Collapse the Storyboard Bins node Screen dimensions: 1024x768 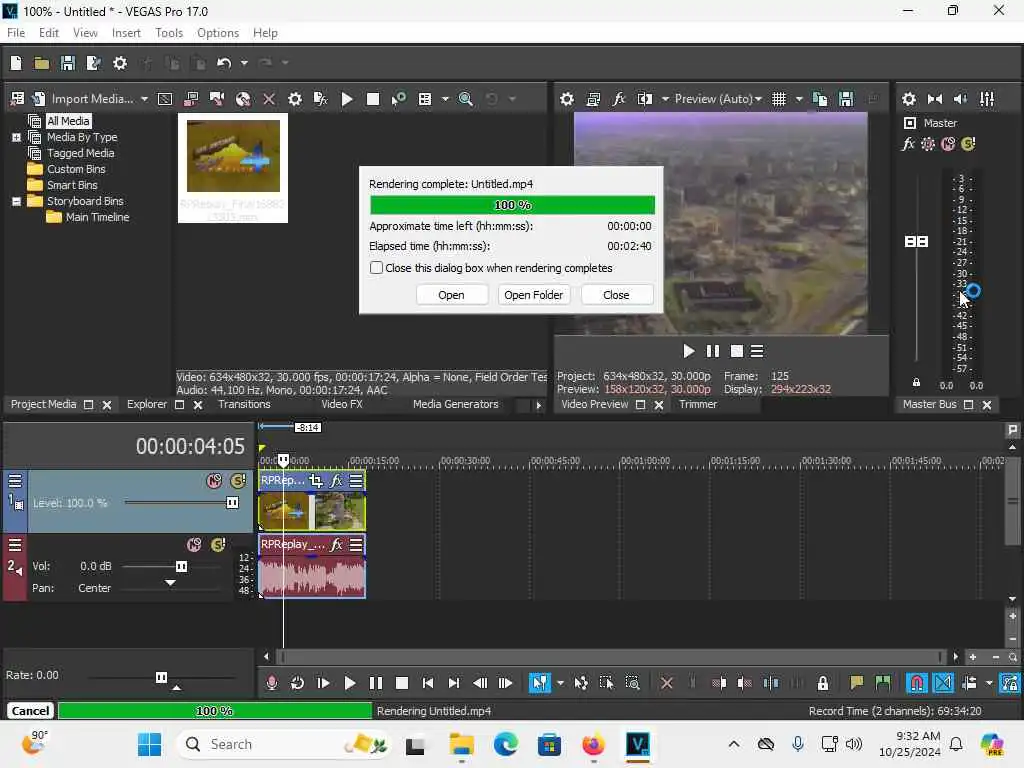tap(16, 201)
